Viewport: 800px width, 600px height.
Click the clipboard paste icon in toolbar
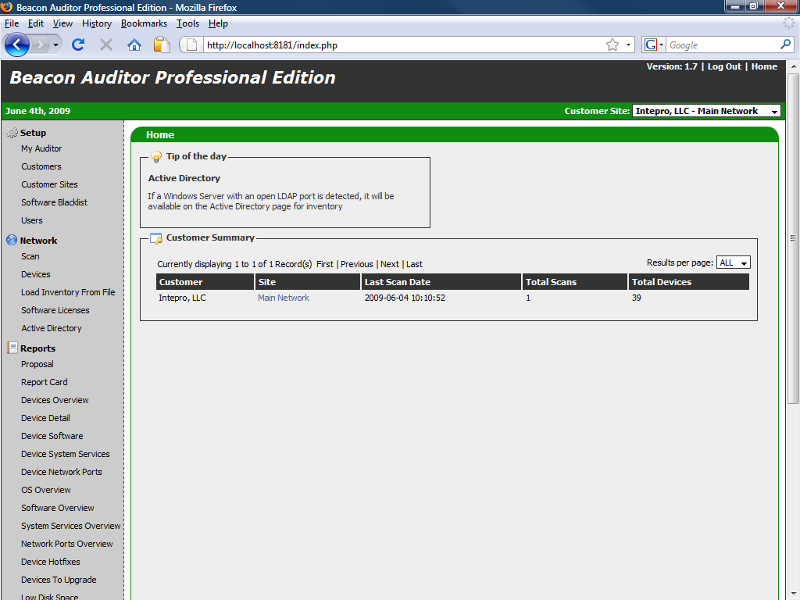pyautogui.click(x=162, y=45)
